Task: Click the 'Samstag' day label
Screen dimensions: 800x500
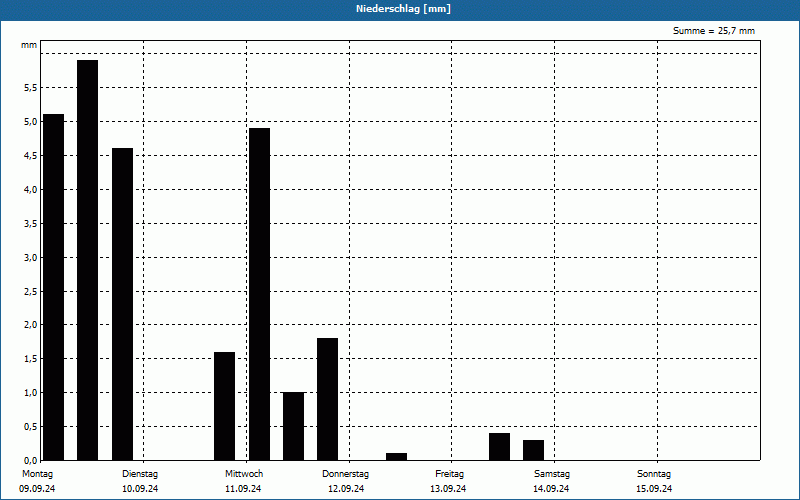Action: 552,474
